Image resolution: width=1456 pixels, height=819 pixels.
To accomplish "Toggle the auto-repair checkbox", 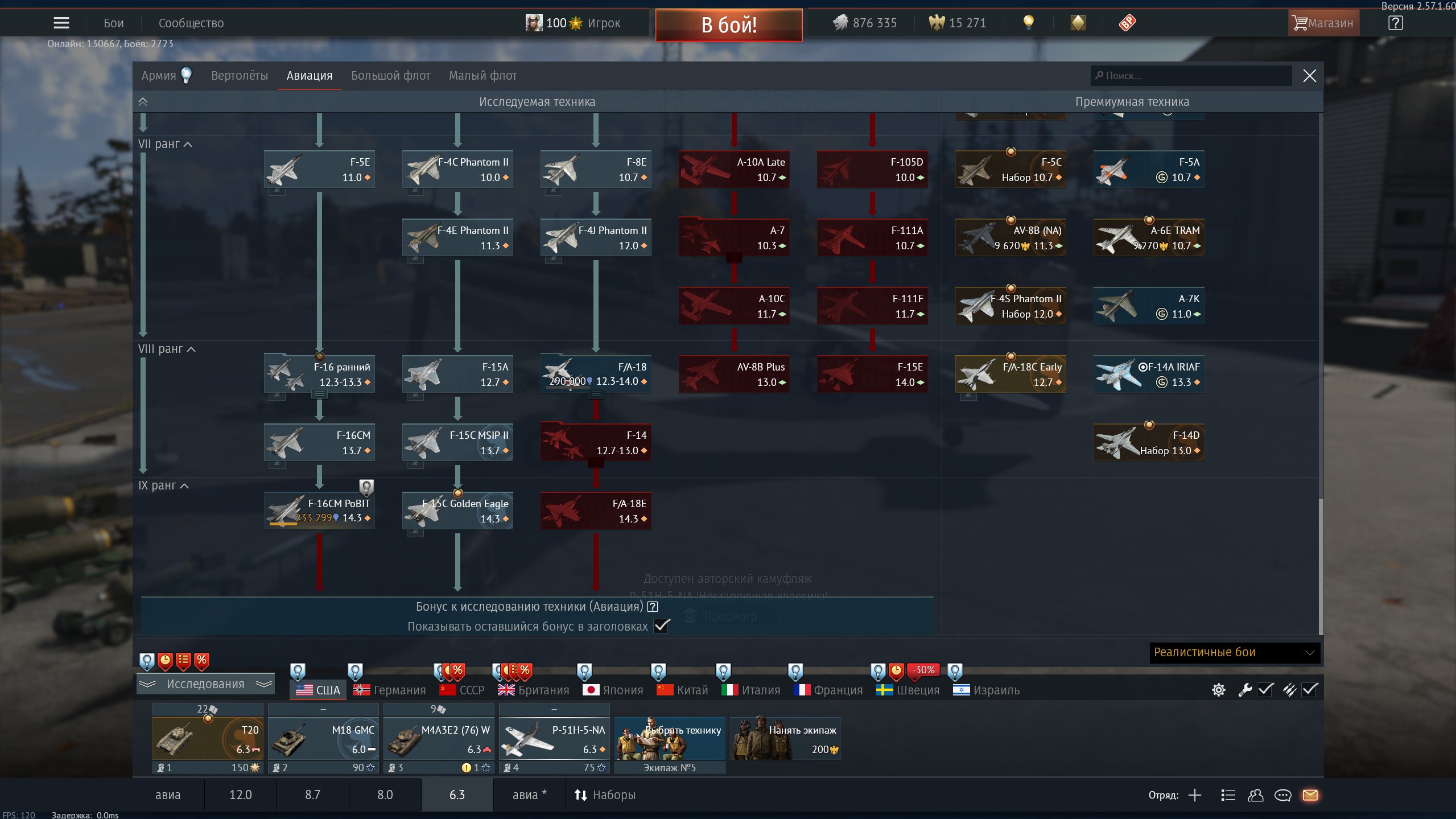I will 1265,690.
